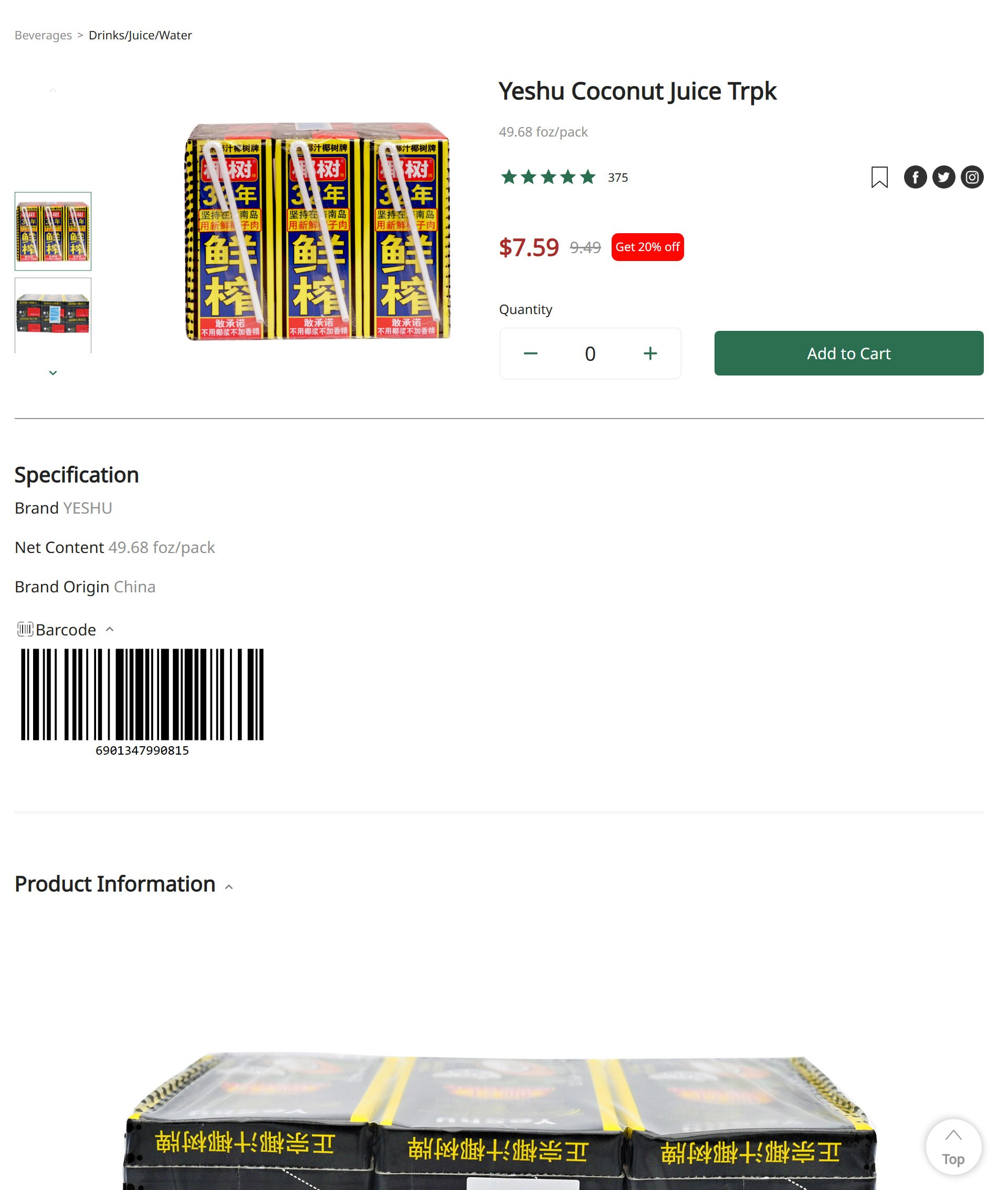Click the quantity input field

590,354
